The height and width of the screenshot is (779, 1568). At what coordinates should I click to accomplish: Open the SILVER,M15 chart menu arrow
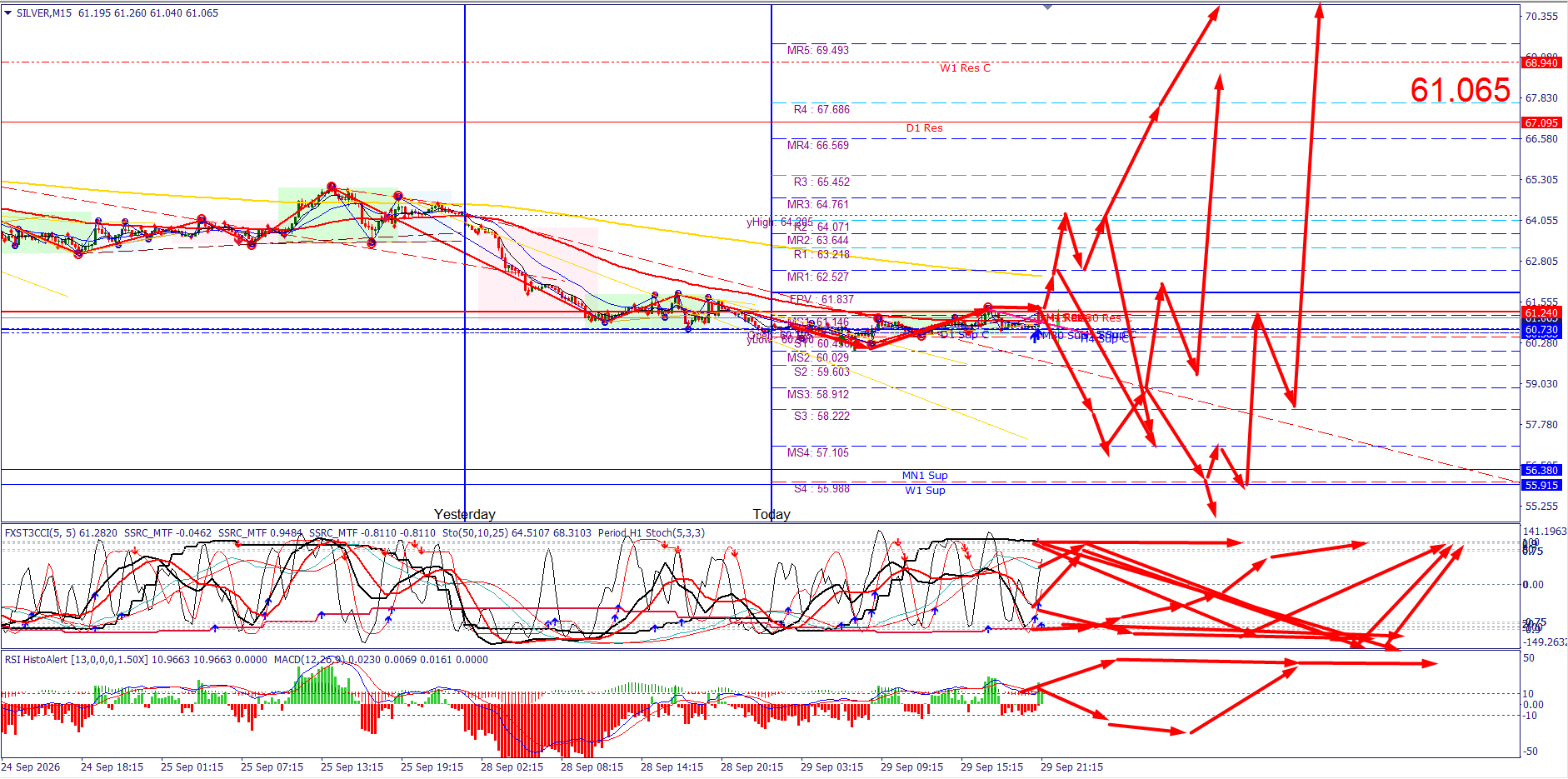click(x=8, y=13)
